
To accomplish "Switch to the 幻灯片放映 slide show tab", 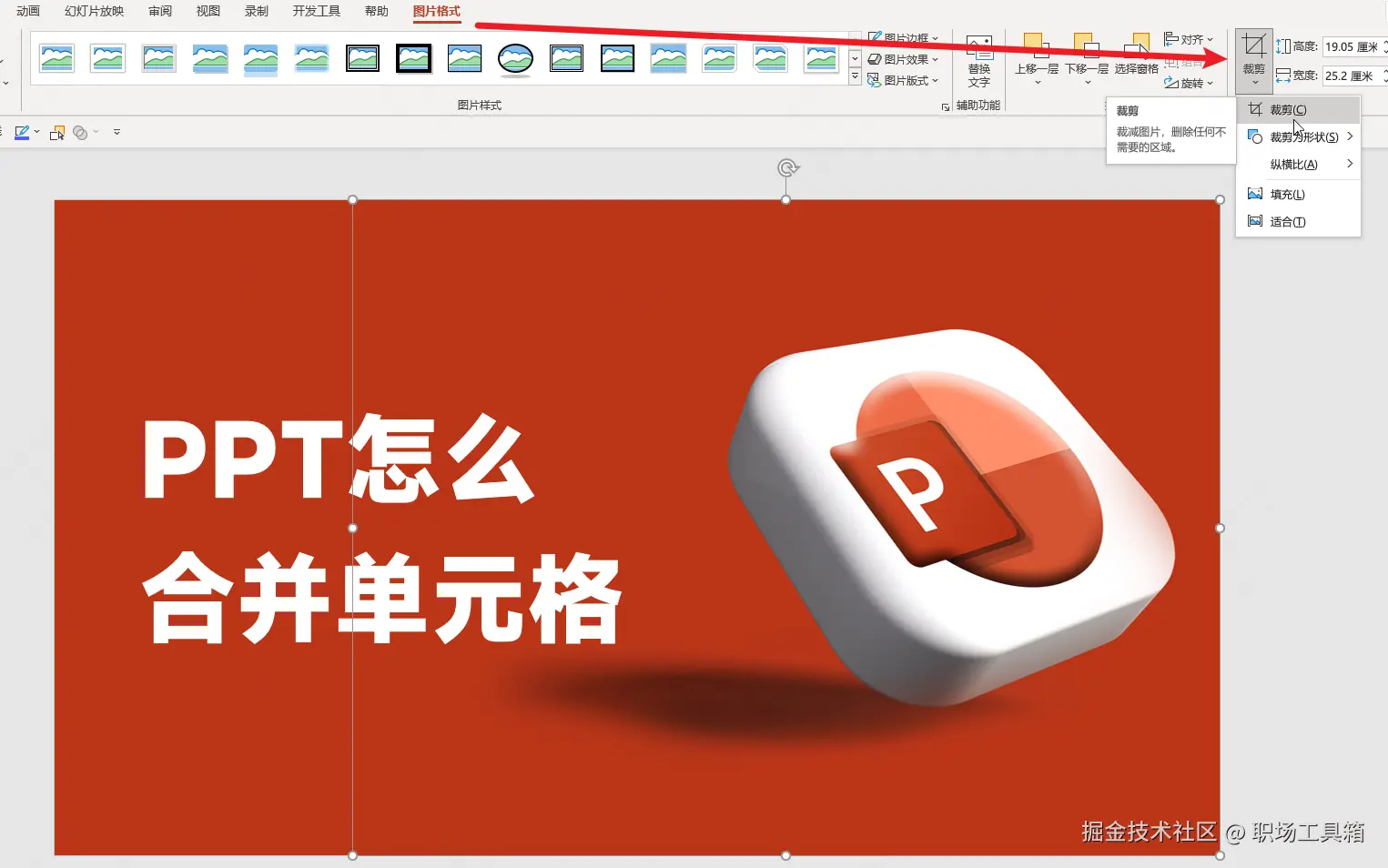I will (x=94, y=11).
